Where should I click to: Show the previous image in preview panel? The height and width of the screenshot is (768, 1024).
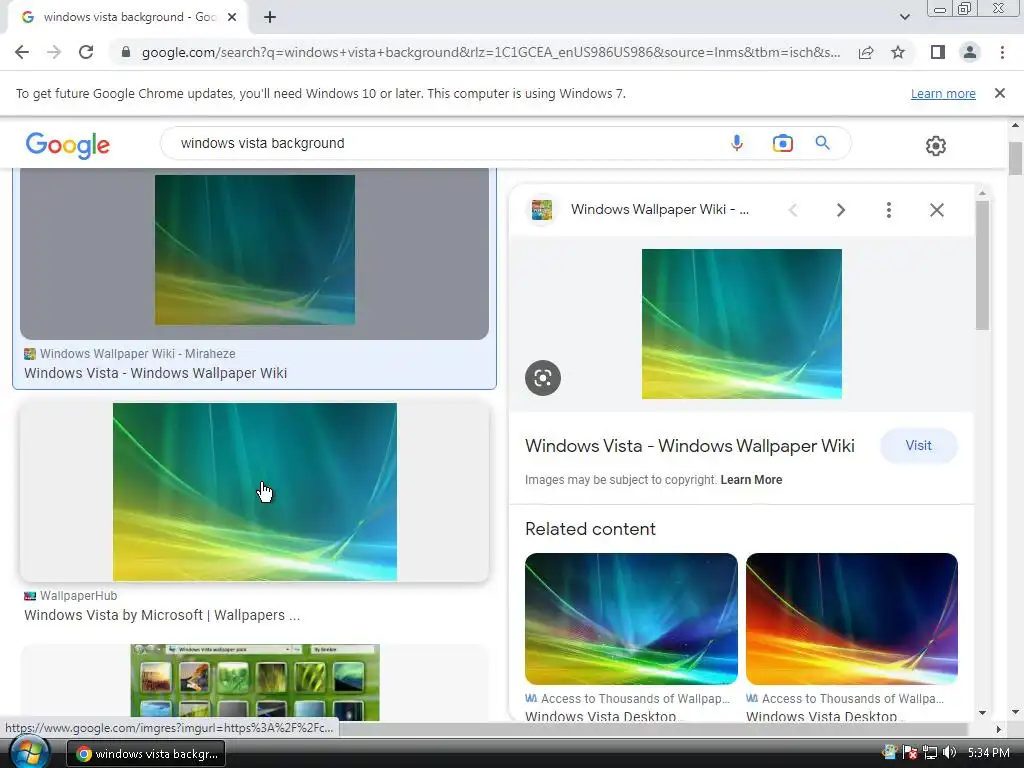tap(793, 210)
